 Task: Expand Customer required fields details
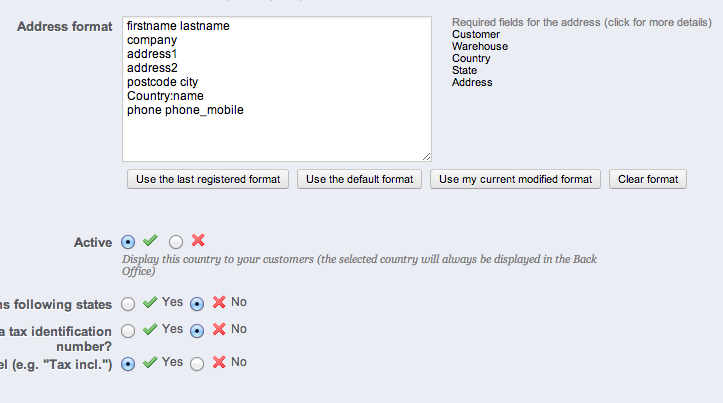pyautogui.click(x=476, y=34)
